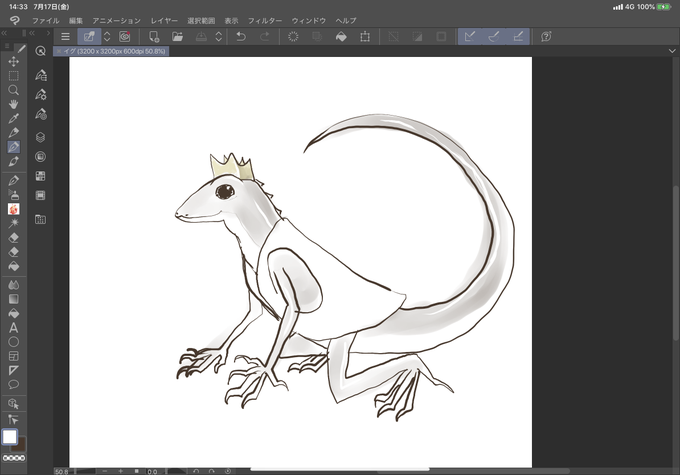Viewport: 680px width, 475px height.
Task: Select the red flower Decoration tool
Action: (13, 209)
